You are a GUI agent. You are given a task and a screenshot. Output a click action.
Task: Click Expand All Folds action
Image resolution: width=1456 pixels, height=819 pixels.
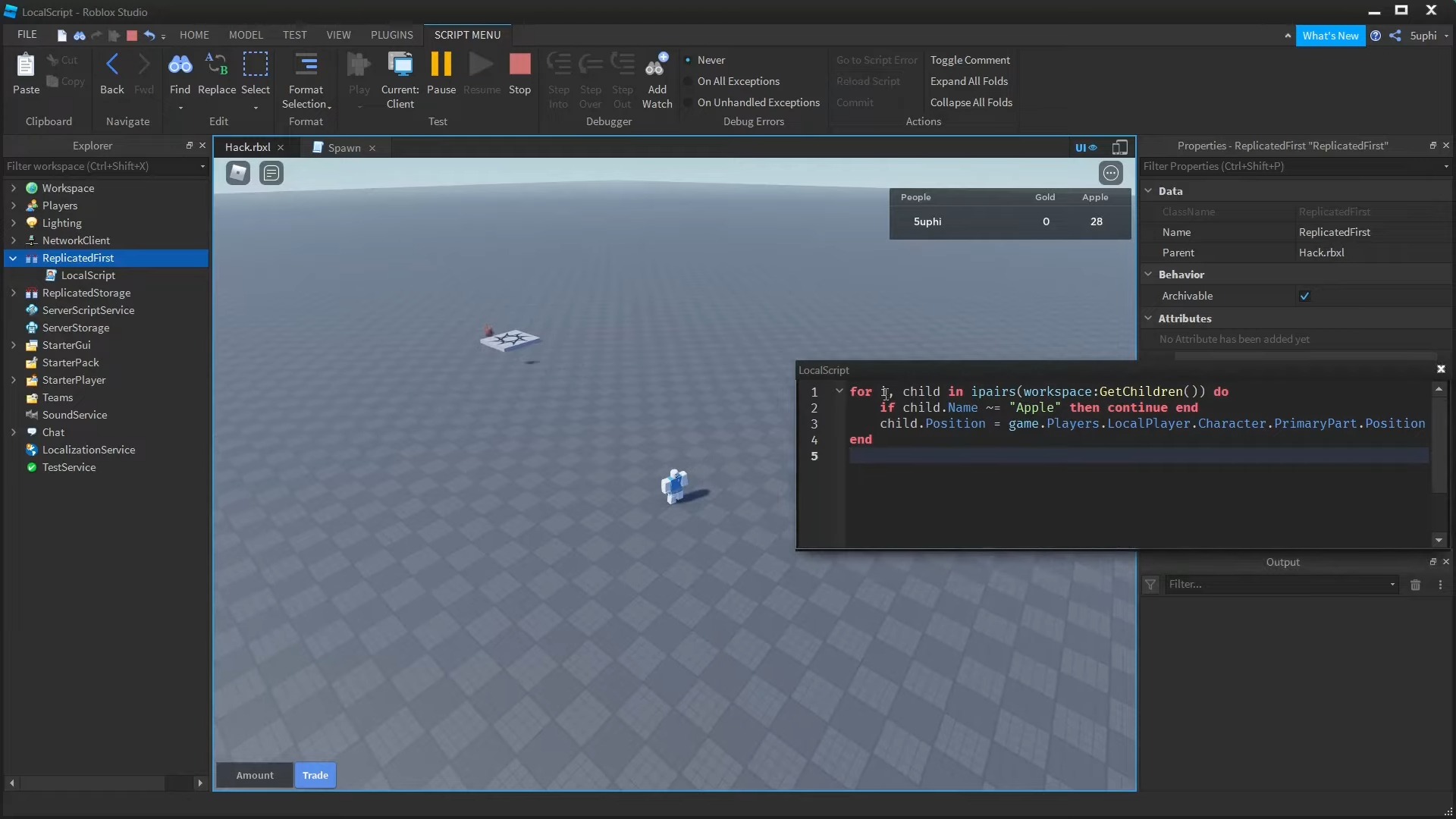(968, 81)
